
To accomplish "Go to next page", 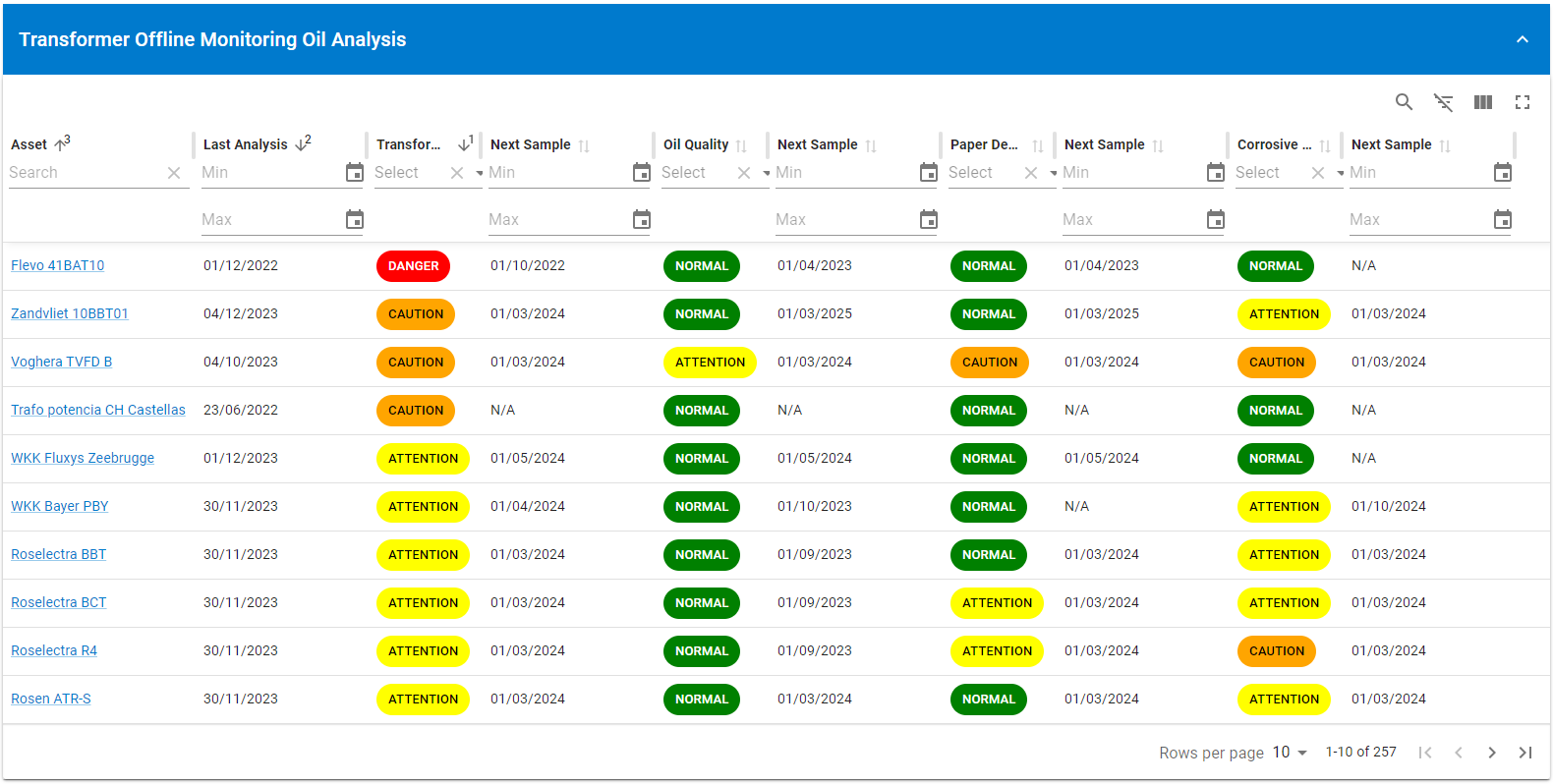I will pos(1492,753).
